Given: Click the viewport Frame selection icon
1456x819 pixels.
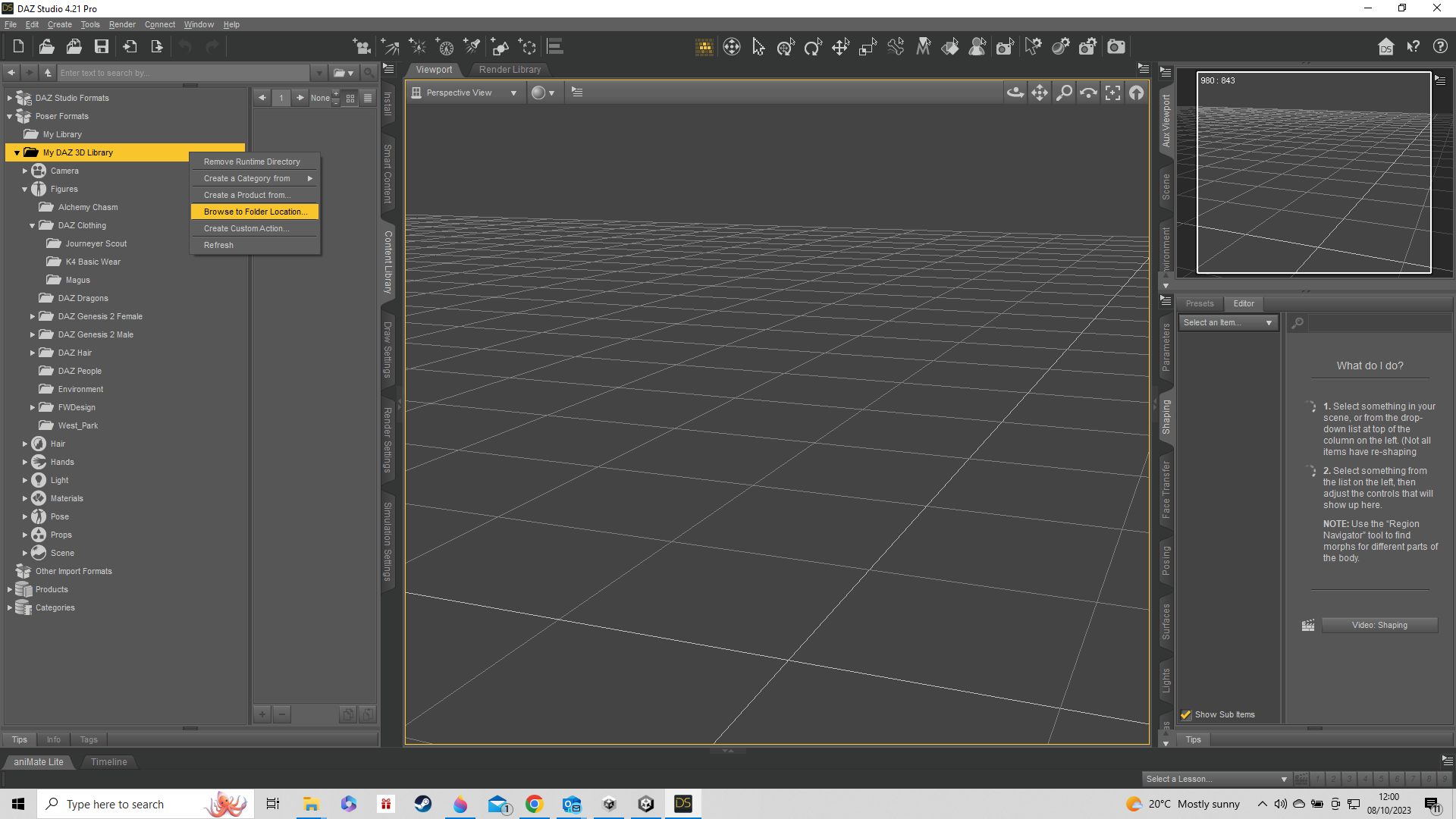Looking at the screenshot, I should pos(1112,93).
